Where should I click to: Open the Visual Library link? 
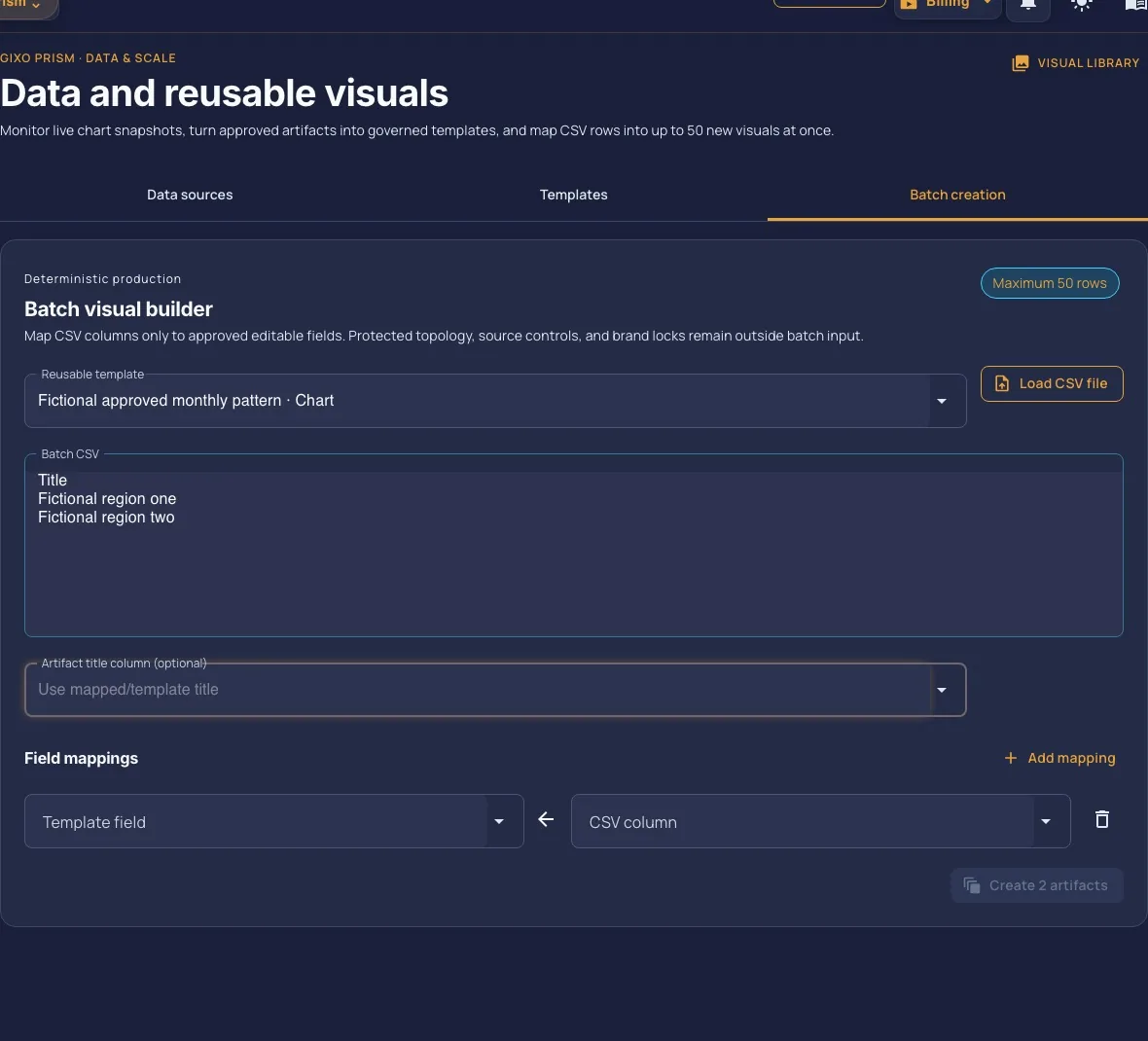pyautogui.click(x=1075, y=63)
